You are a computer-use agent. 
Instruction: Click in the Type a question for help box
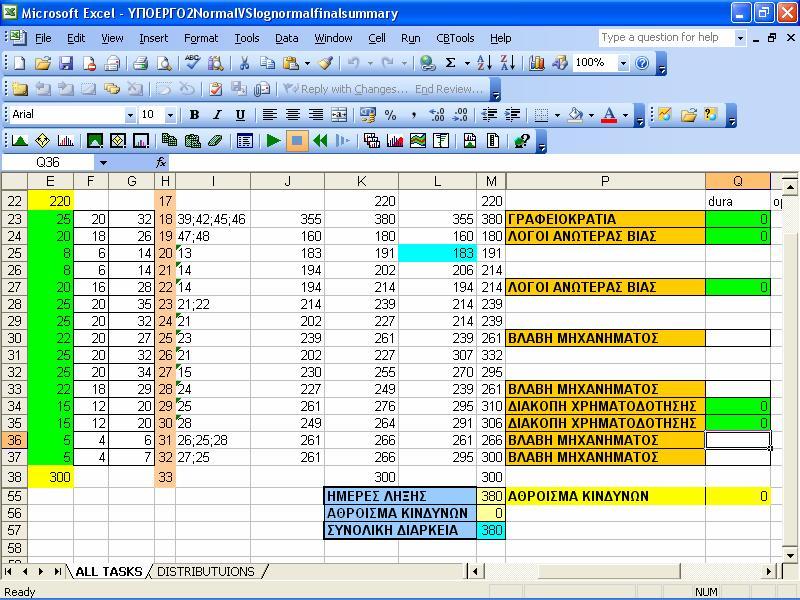coord(665,37)
